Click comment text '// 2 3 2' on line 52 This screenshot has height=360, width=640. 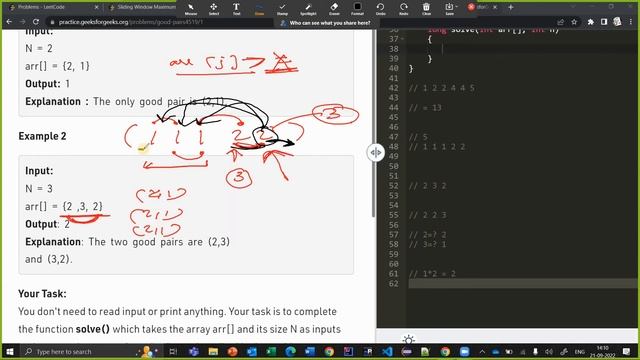click(x=428, y=186)
